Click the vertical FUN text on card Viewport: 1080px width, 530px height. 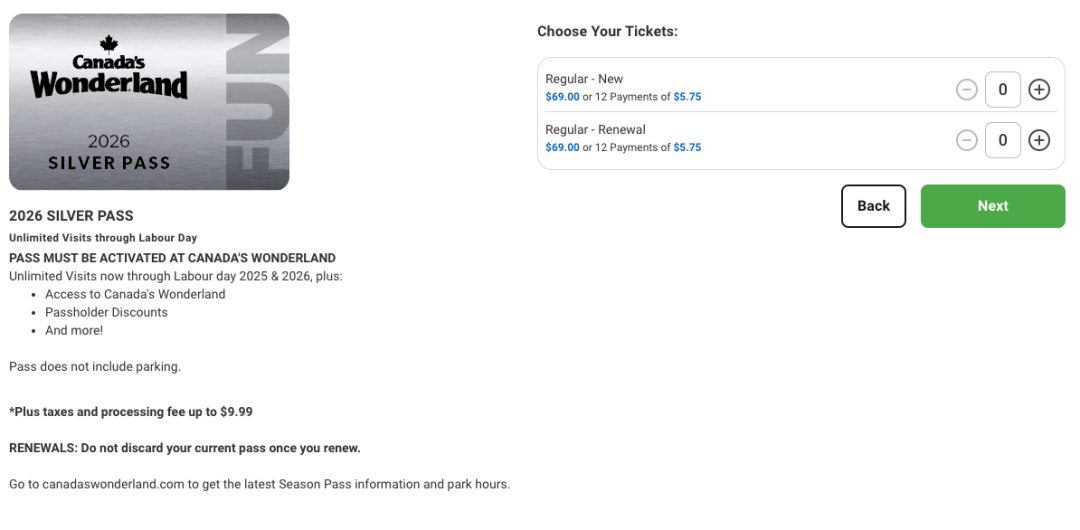257,102
